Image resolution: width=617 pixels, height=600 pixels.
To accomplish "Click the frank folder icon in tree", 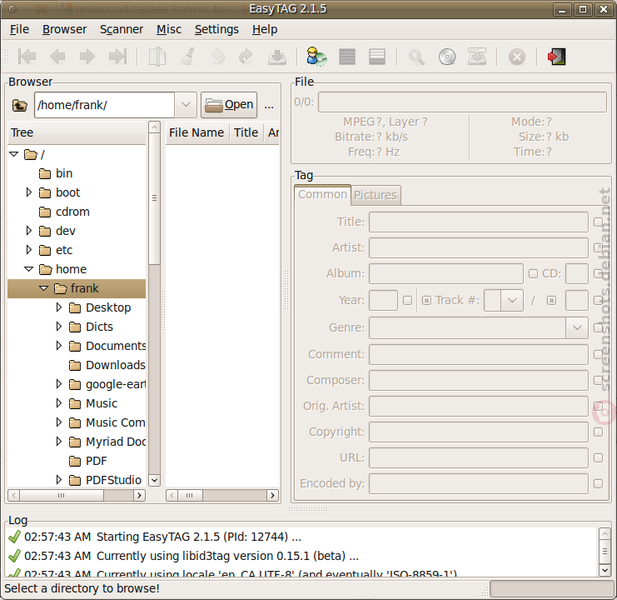I will pos(60,288).
